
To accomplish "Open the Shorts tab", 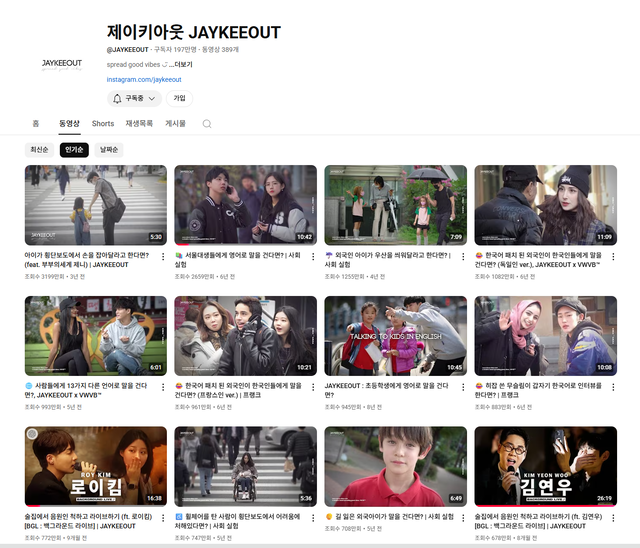I will click(x=103, y=123).
